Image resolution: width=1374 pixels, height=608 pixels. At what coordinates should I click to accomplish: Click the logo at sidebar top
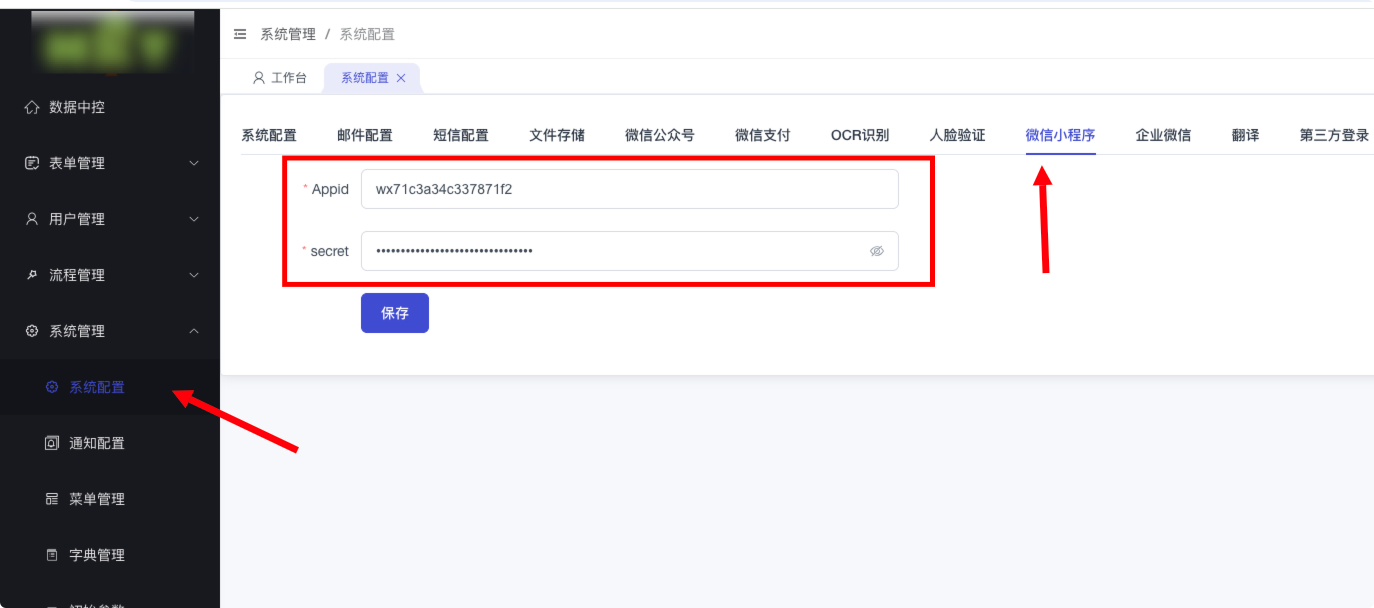[112, 43]
